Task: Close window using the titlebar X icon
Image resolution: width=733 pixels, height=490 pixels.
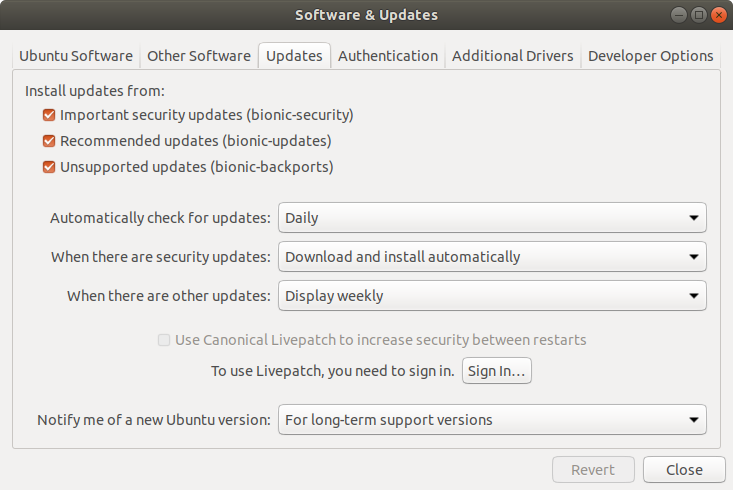Action: point(718,15)
